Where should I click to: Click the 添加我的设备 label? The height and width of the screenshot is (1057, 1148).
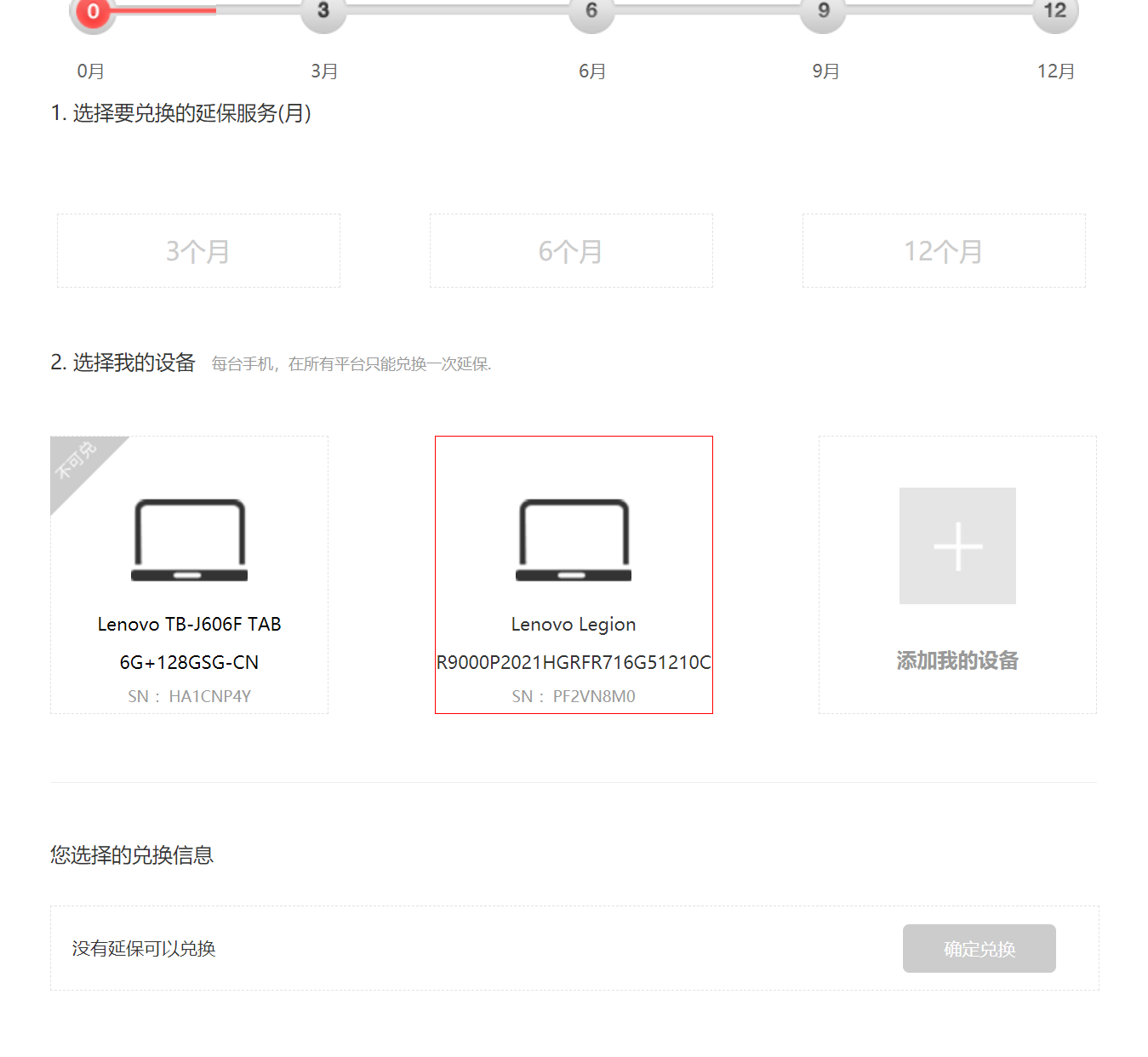click(957, 660)
